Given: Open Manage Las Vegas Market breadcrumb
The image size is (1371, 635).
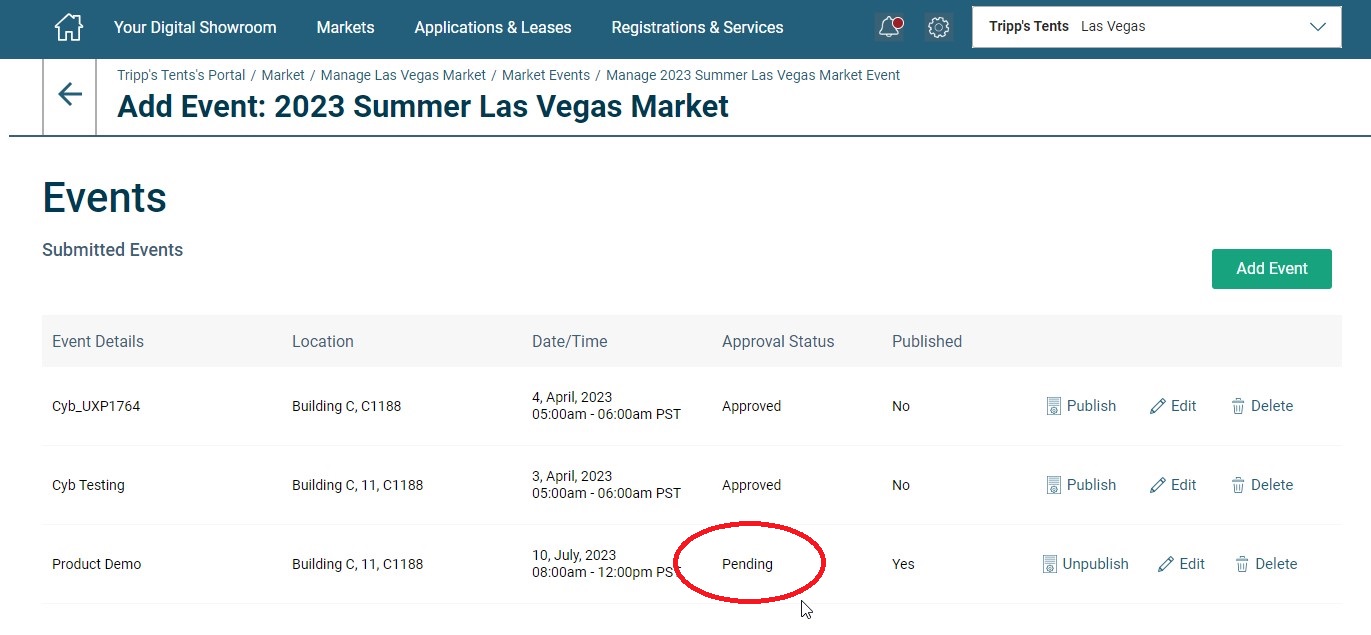Looking at the screenshot, I should (403, 75).
